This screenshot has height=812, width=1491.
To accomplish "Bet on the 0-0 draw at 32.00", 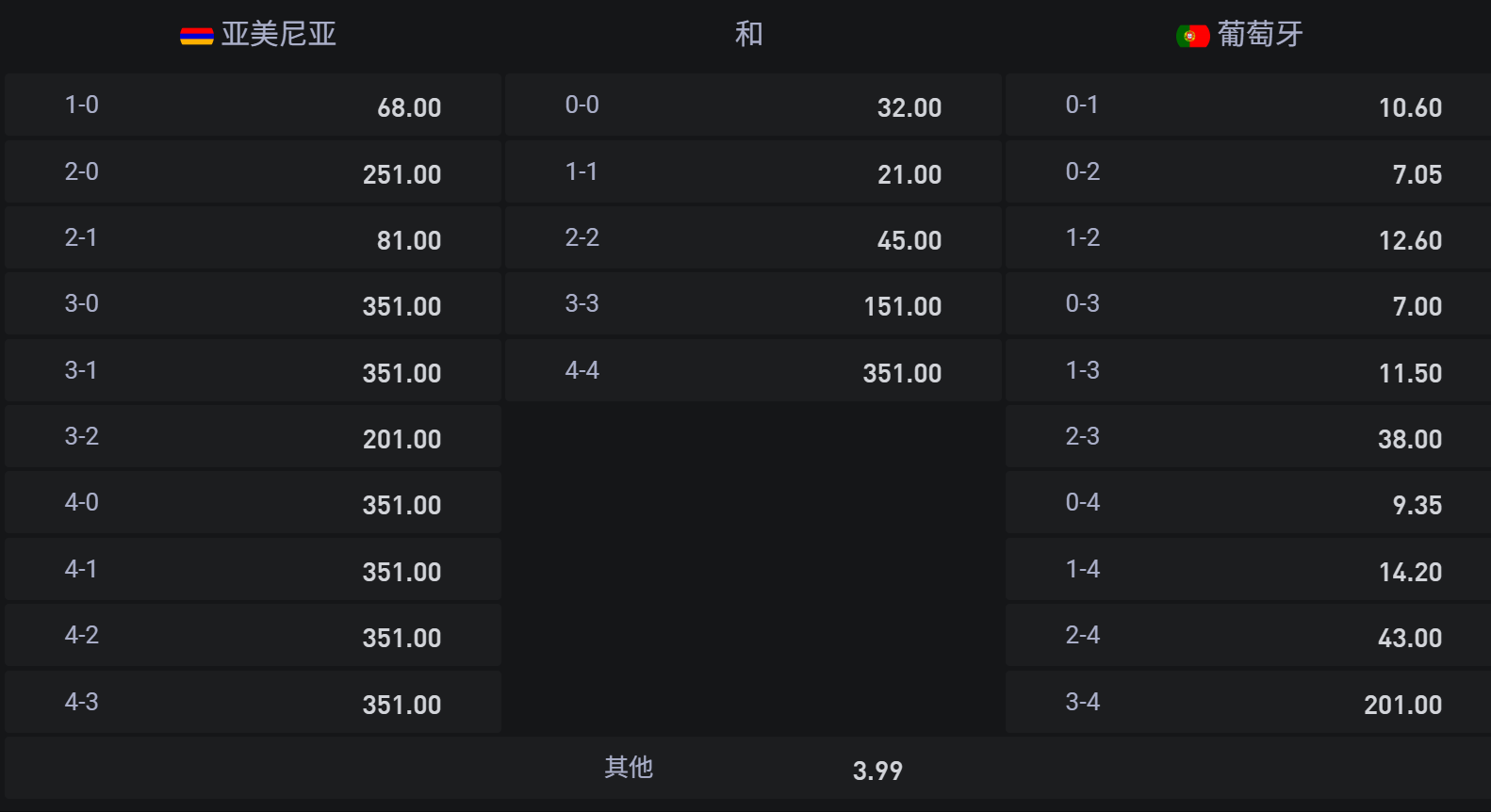I will tap(752, 106).
